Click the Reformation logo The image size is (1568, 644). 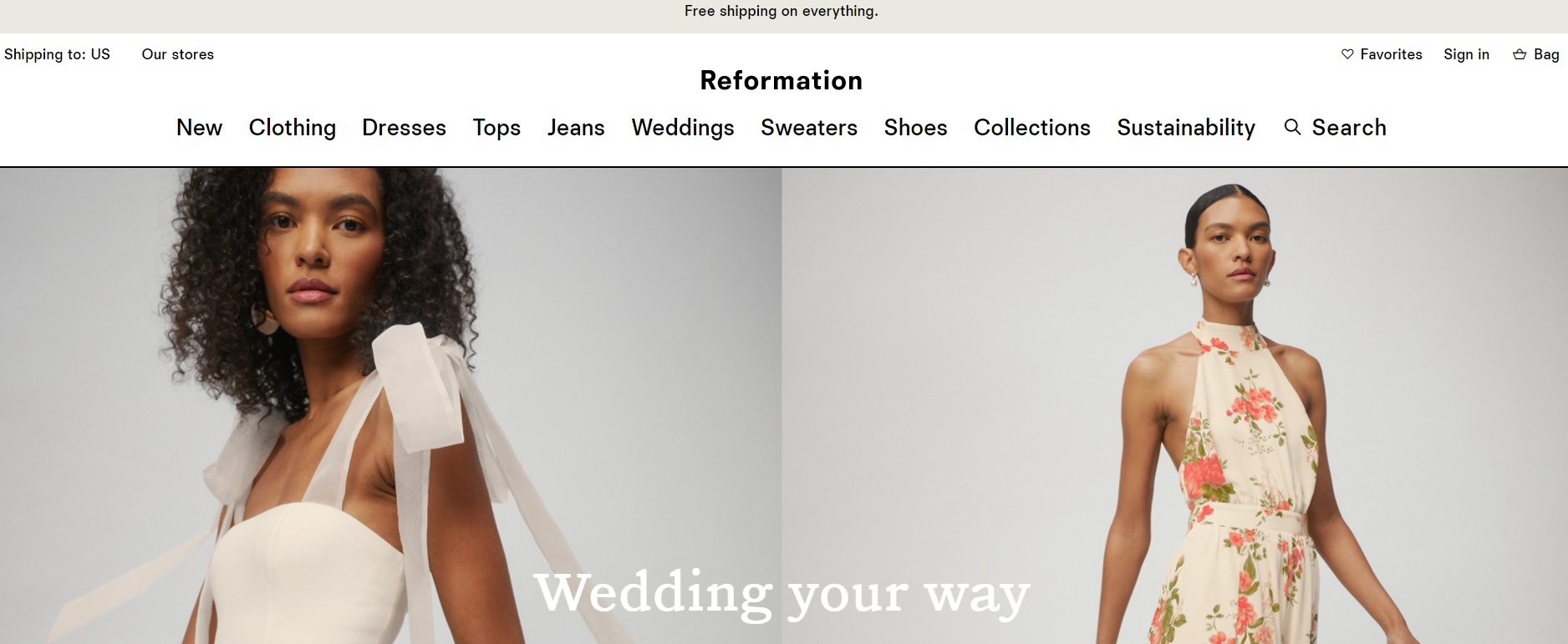point(781,80)
